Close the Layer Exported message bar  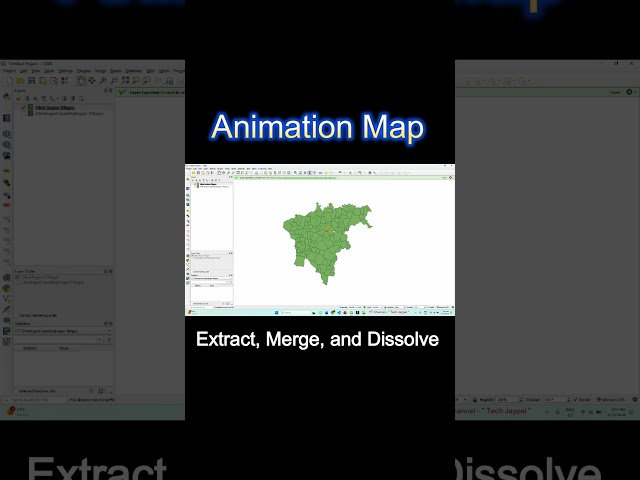coord(630,92)
